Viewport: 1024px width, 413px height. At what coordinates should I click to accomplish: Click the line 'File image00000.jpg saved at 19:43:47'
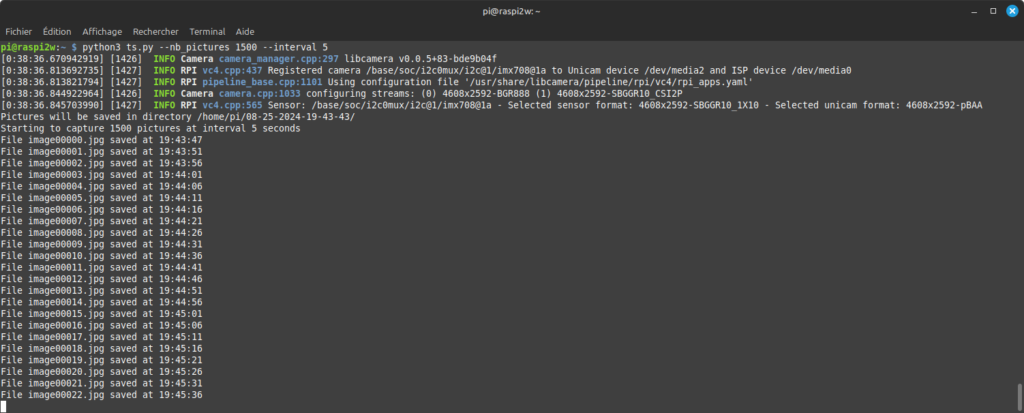click(x=101, y=140)
